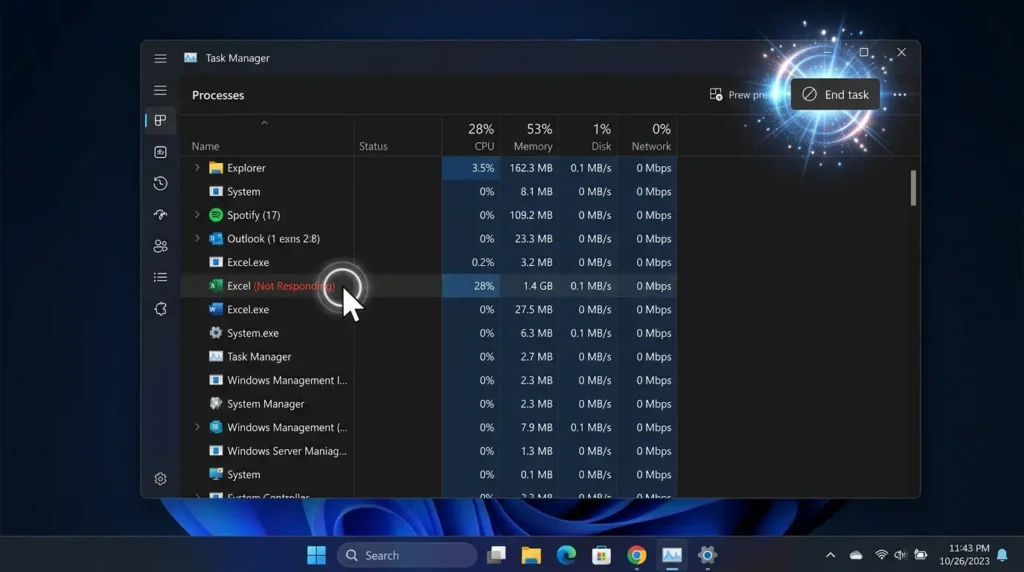Expand the Spotify (17) process group
This screenshot has width=1024, height=572.
197,215
